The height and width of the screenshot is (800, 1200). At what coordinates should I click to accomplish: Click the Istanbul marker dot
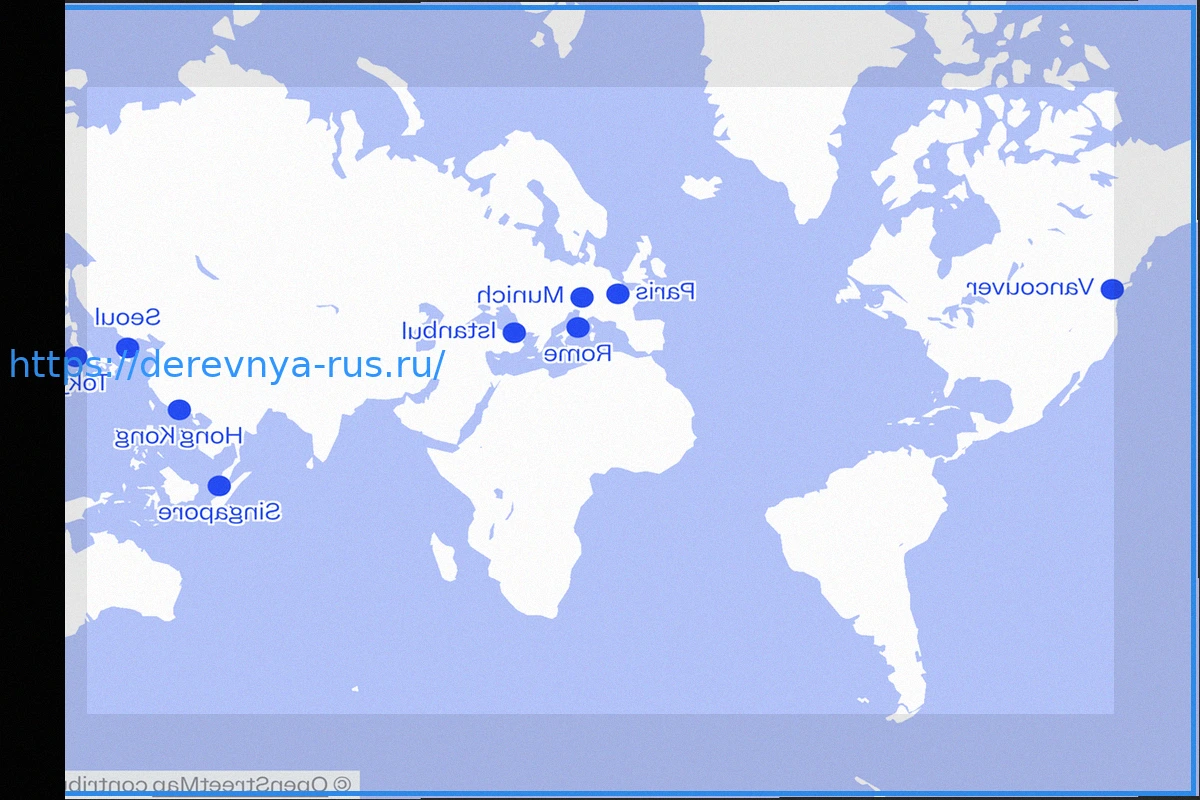pos(514,332)
